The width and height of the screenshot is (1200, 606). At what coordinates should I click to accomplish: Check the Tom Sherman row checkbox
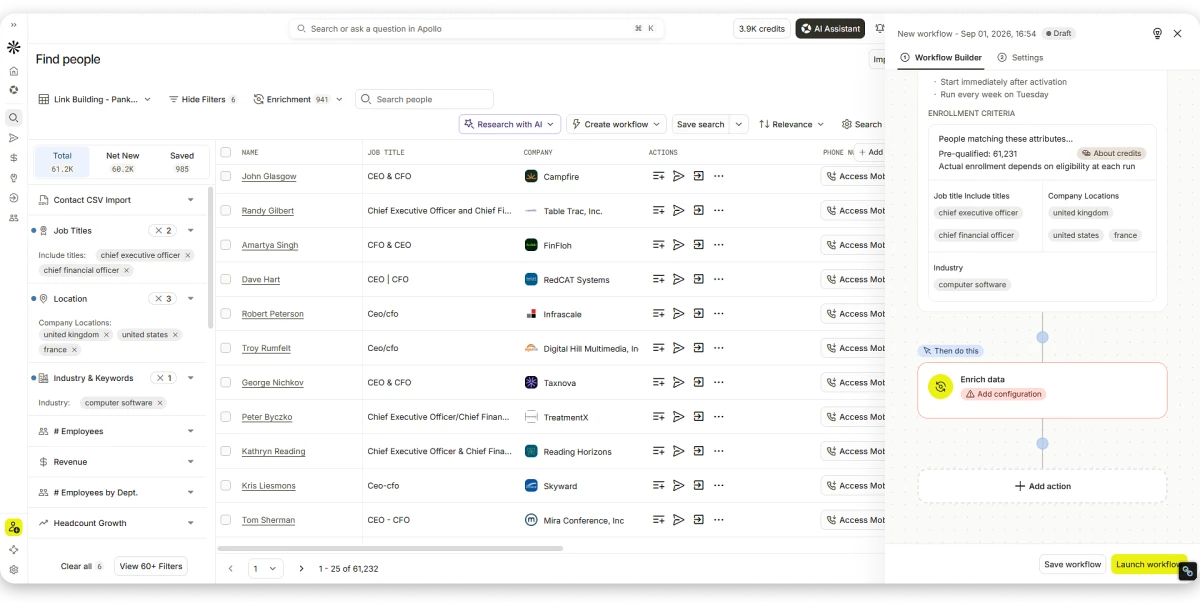[226, 520]
